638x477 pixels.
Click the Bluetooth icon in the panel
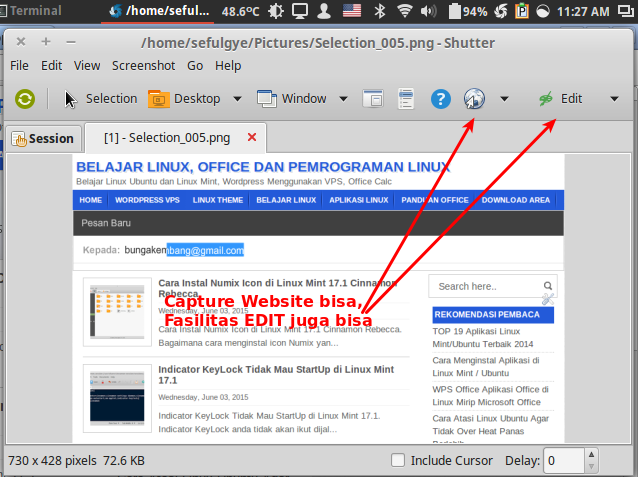380,11
